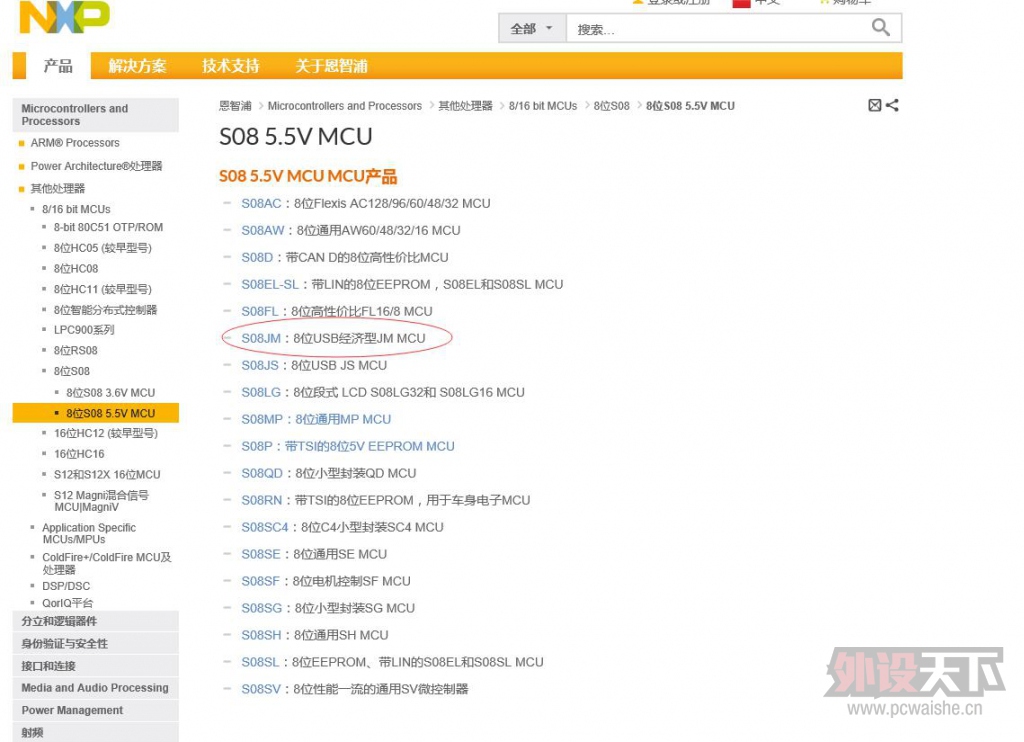Click the NXP logo
1024x742 pixels.
click(65, 16)
